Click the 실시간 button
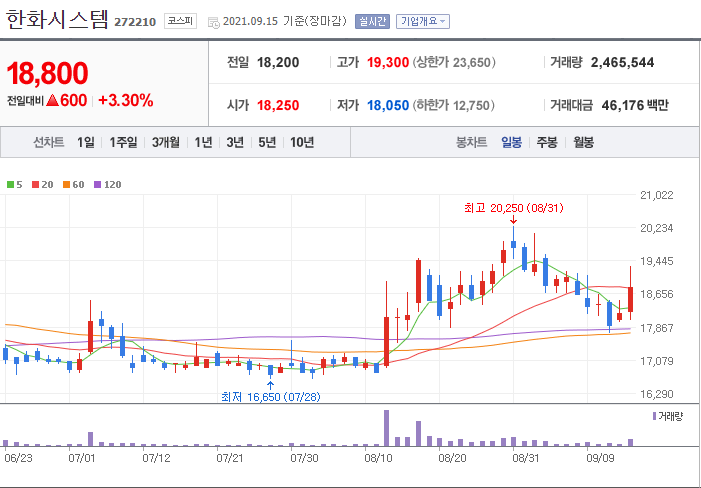This screenshot has width=701, height=488. [372, 21]
